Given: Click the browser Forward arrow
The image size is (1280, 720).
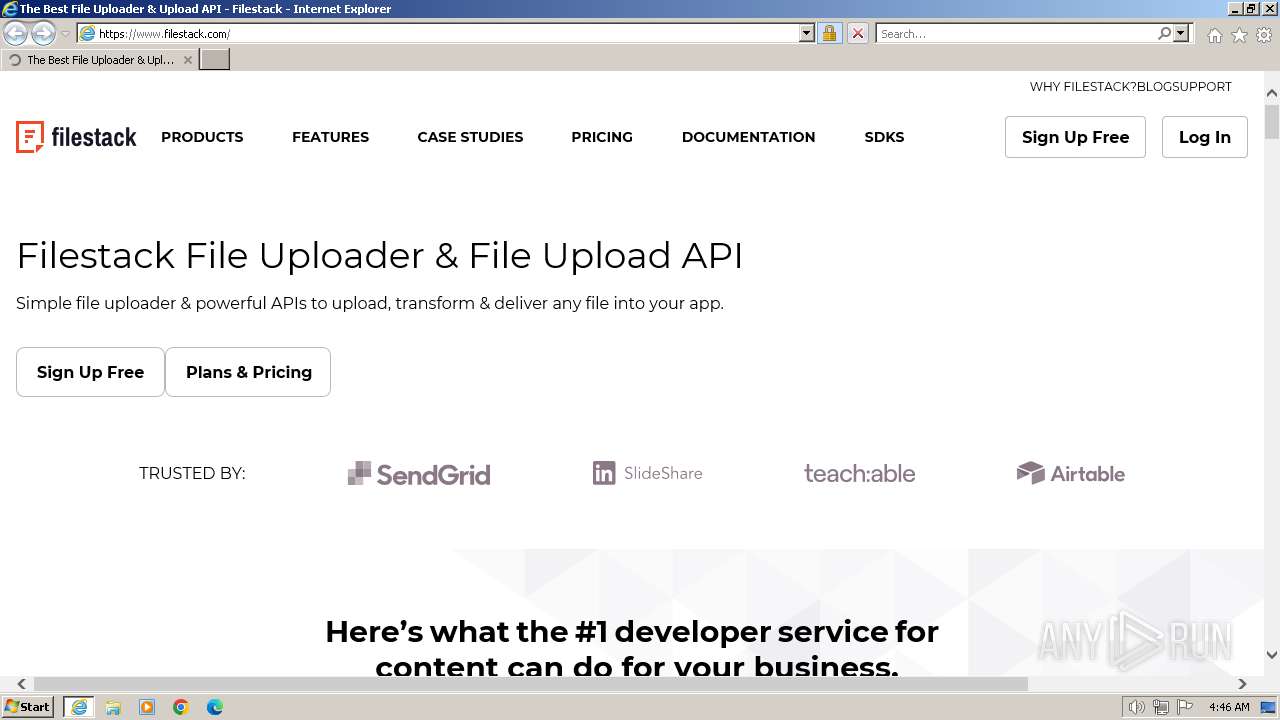Looking at the screenshot, I should click(x=43, y=33).
